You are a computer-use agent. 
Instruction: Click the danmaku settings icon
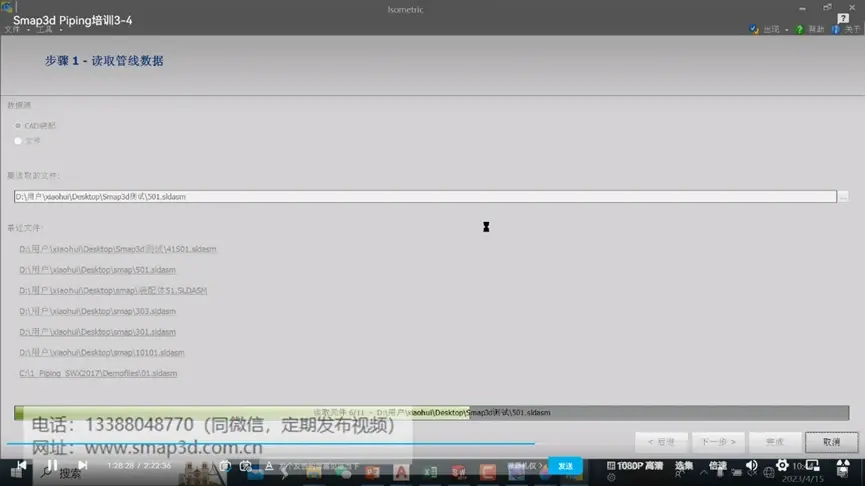pyautogui.click(x=245, y=466)
